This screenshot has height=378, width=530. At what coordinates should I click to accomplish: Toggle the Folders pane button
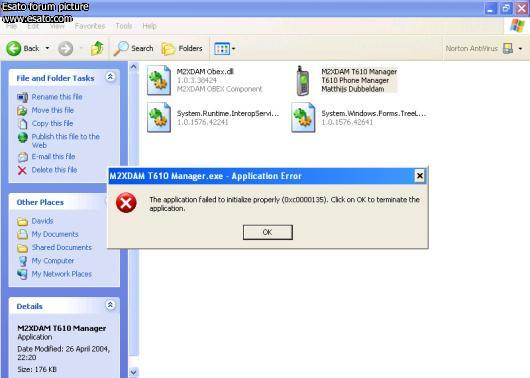[182, 49]
